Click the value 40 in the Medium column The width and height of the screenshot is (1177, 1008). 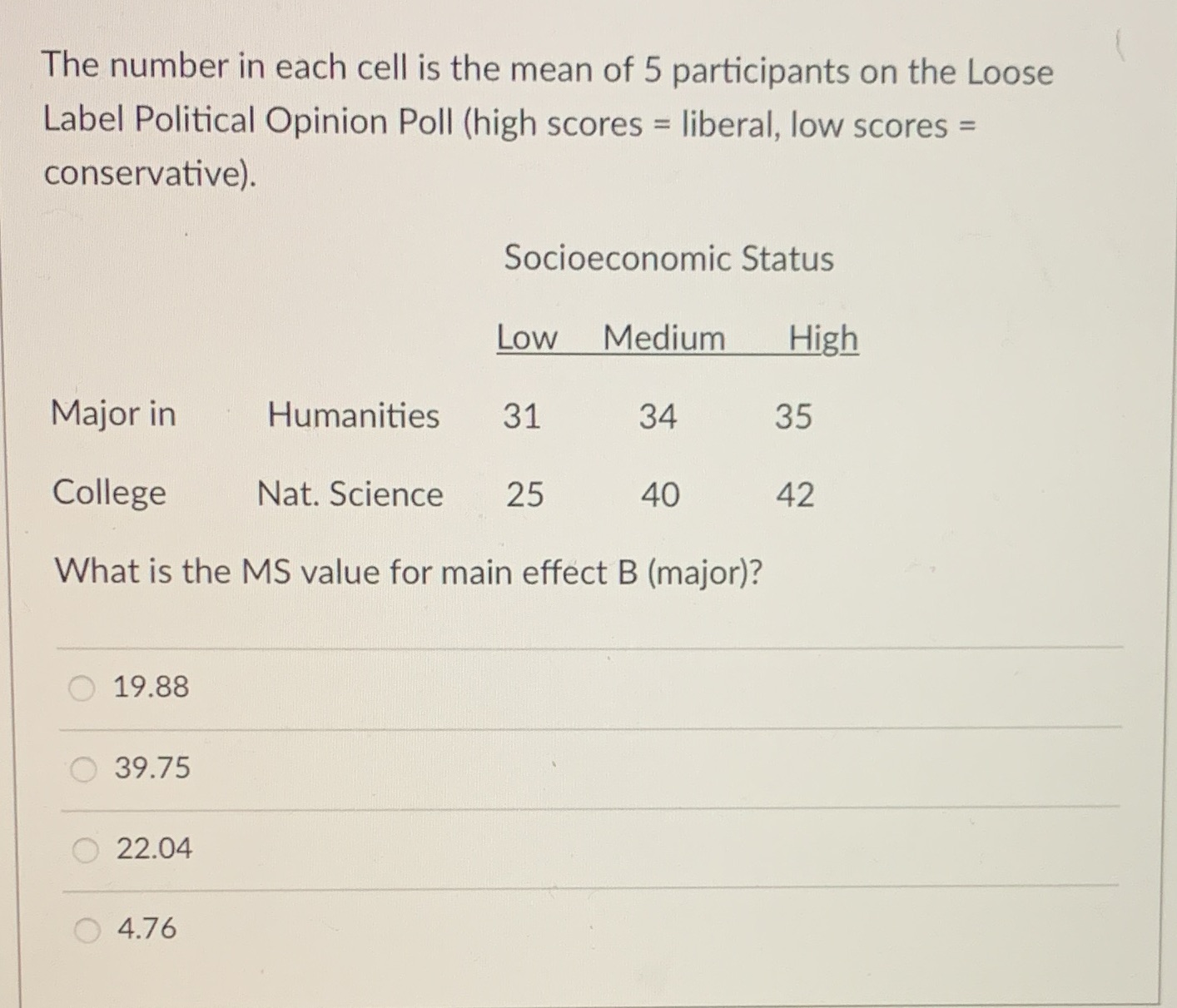tap(660, 495)
